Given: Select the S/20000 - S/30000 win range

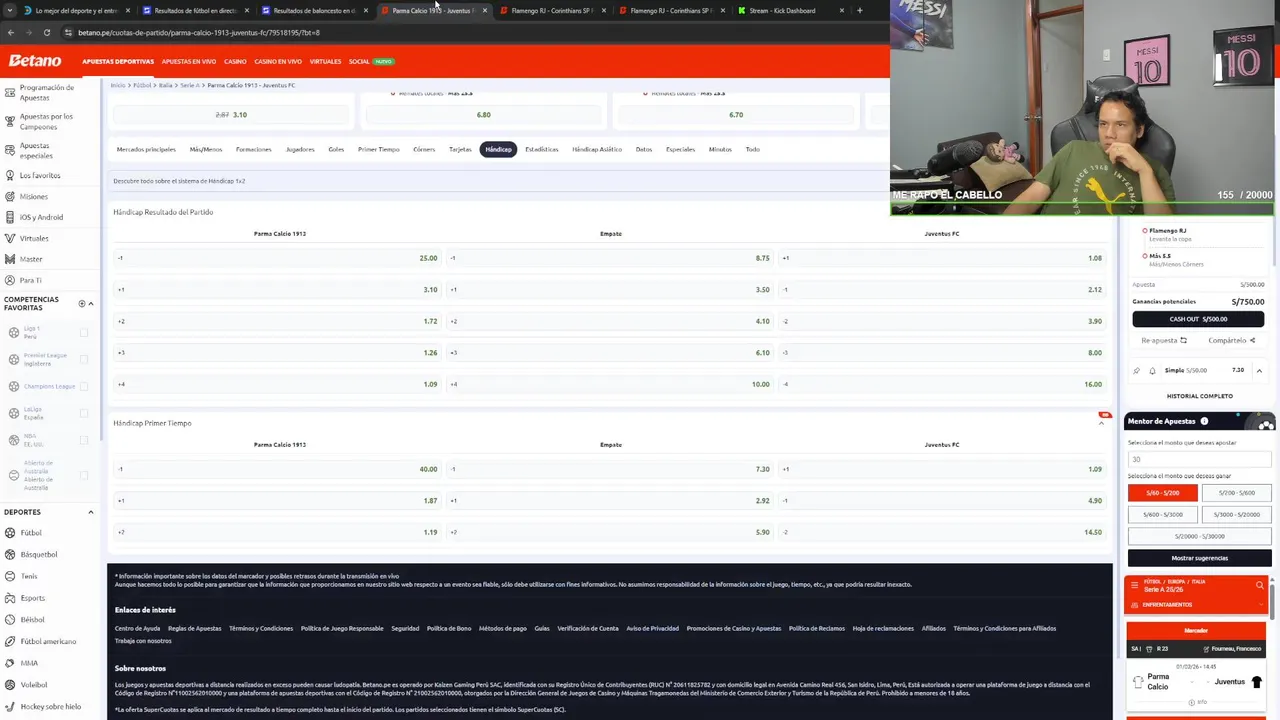Looking at the screenshot, I should pos(1199,536).
